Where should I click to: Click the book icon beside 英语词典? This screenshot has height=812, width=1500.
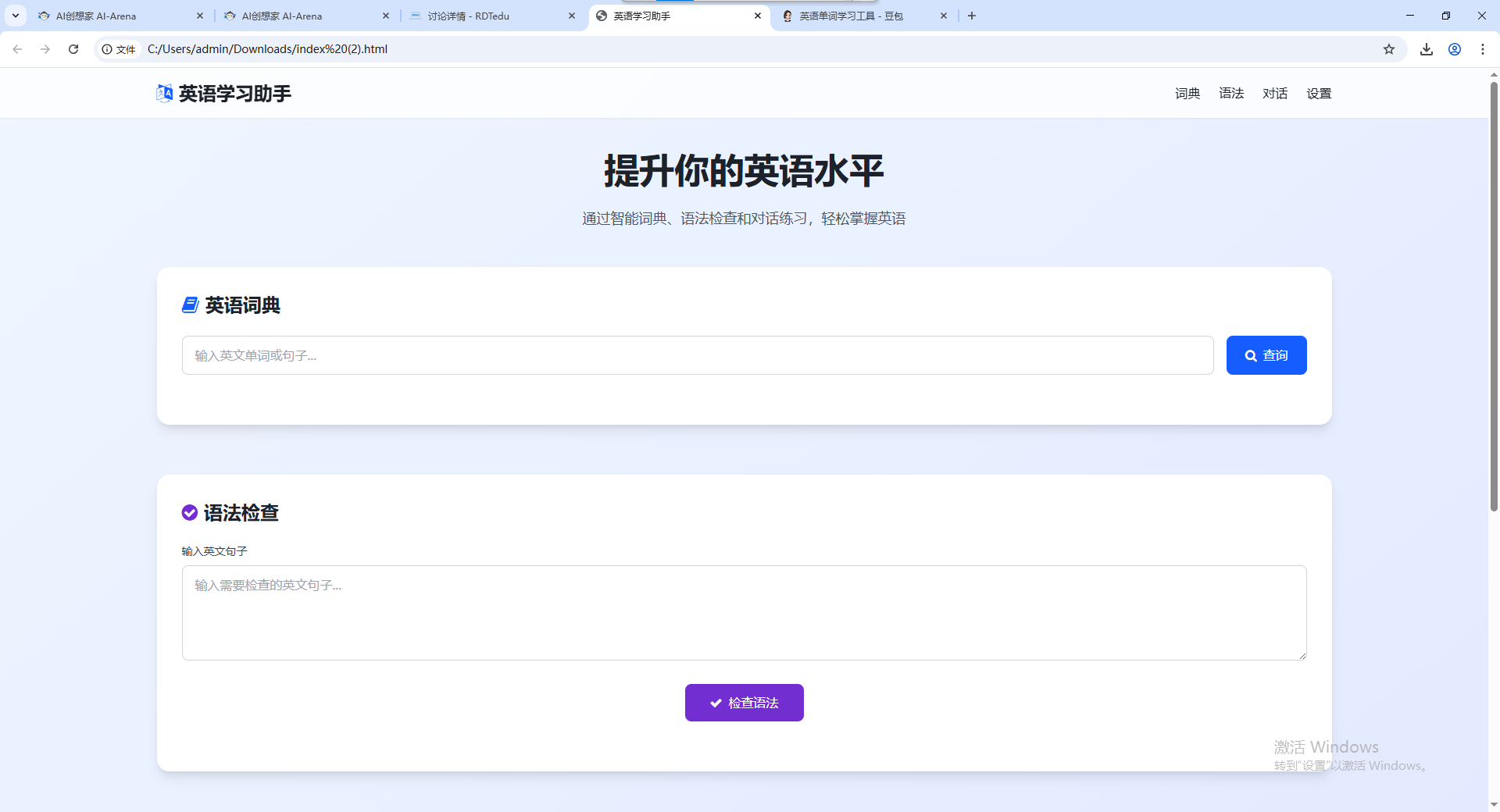click(190, 305)
